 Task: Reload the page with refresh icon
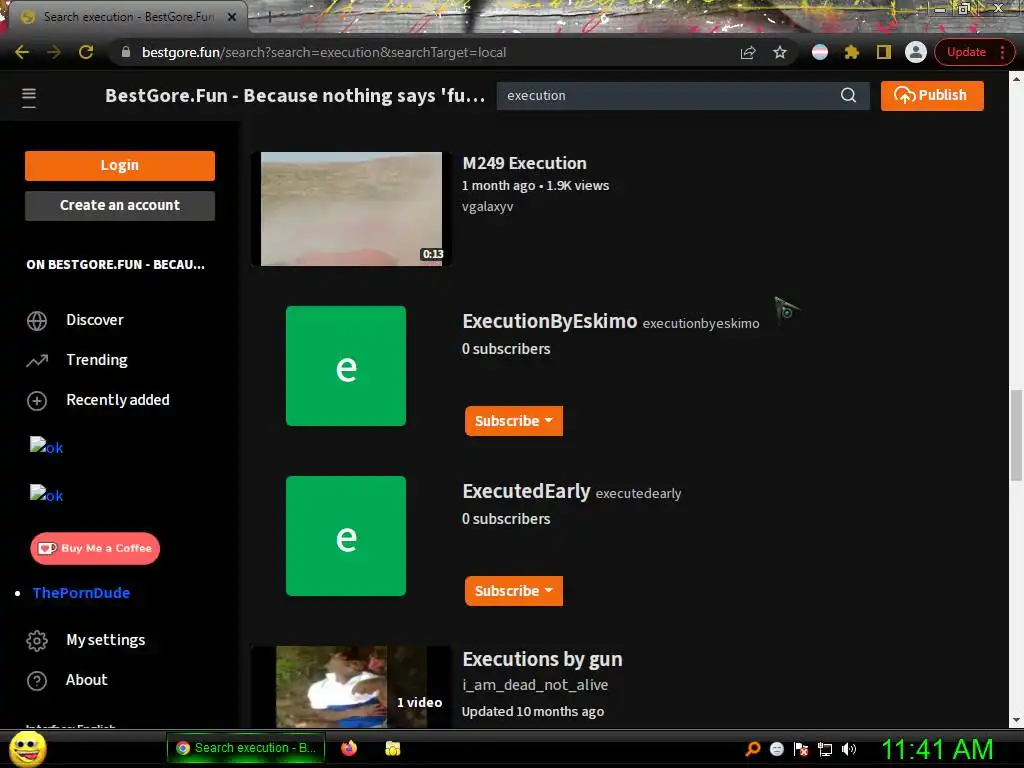pos(86,52)
